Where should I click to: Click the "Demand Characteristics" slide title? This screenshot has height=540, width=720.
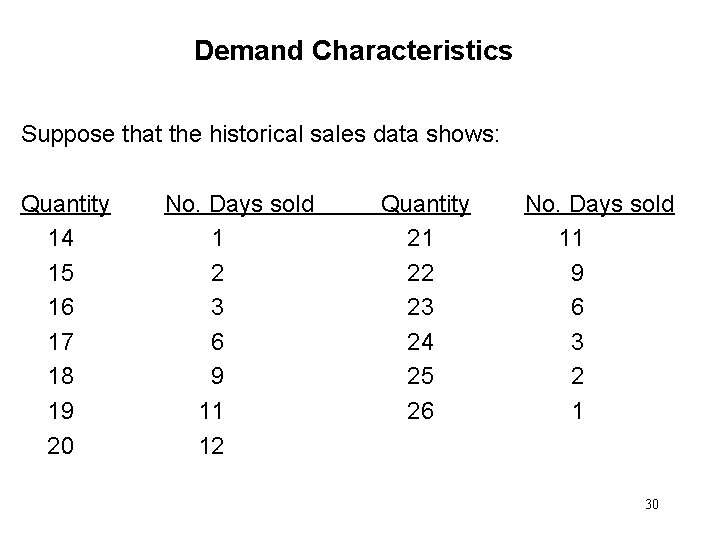(x=353, y=50)
